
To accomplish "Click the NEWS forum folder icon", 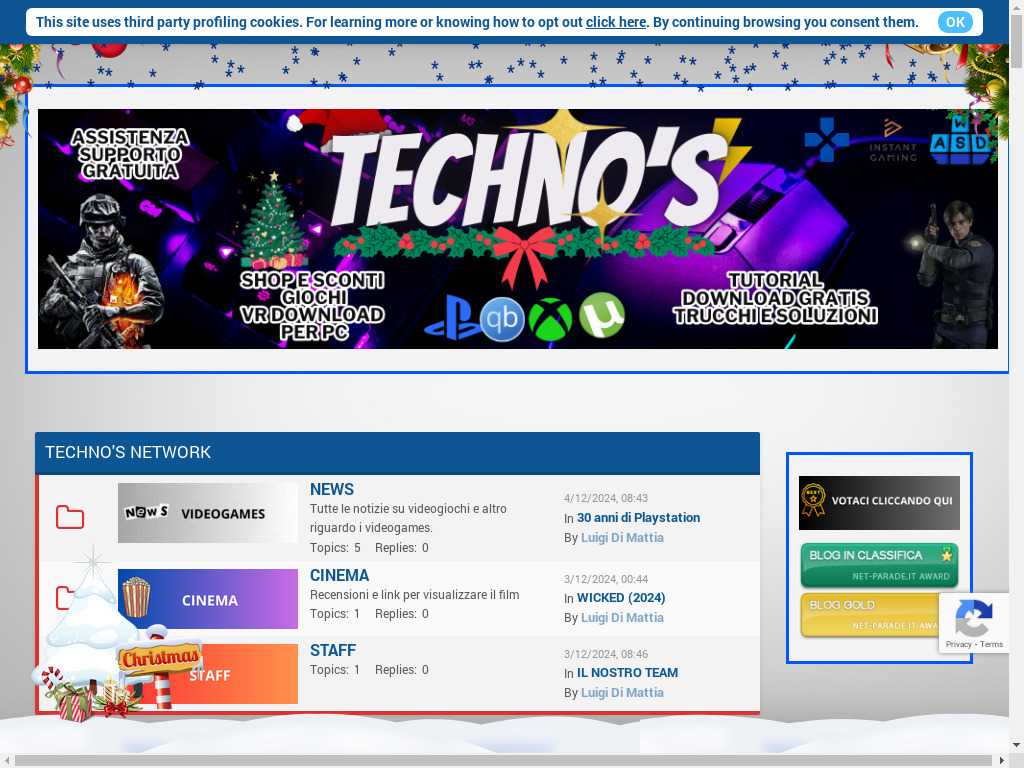I will point(70,517).
